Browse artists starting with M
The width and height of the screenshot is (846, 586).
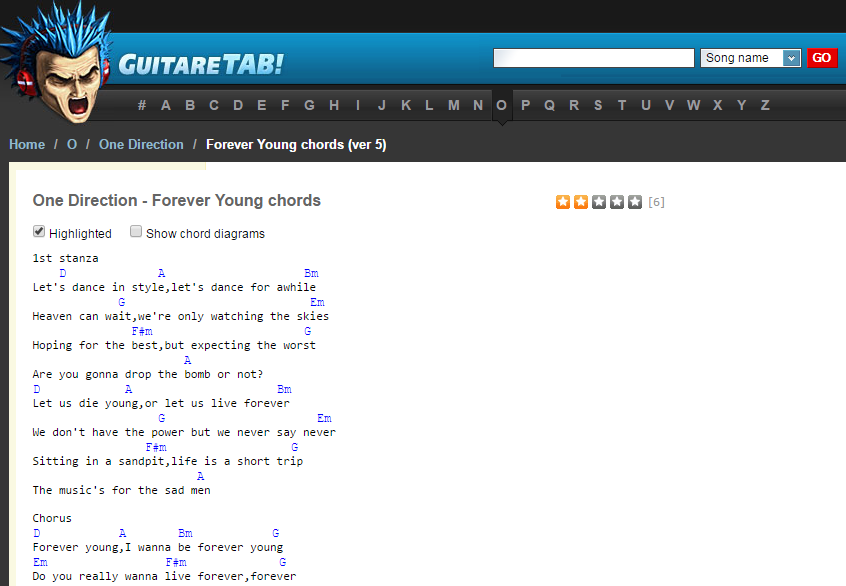coord(454,105)
